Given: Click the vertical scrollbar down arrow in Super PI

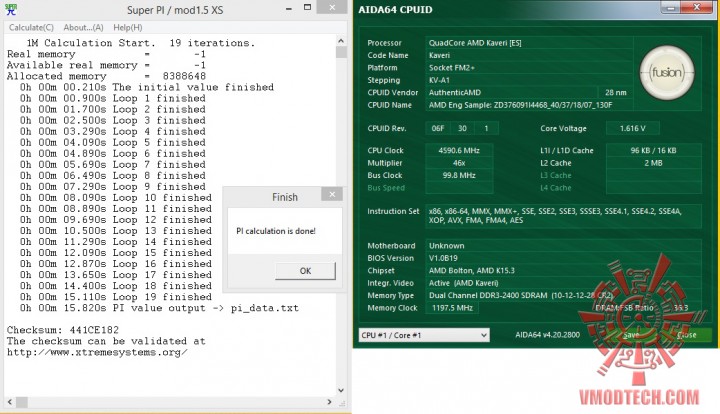Looking at the screenshot, I should (341, 391).
